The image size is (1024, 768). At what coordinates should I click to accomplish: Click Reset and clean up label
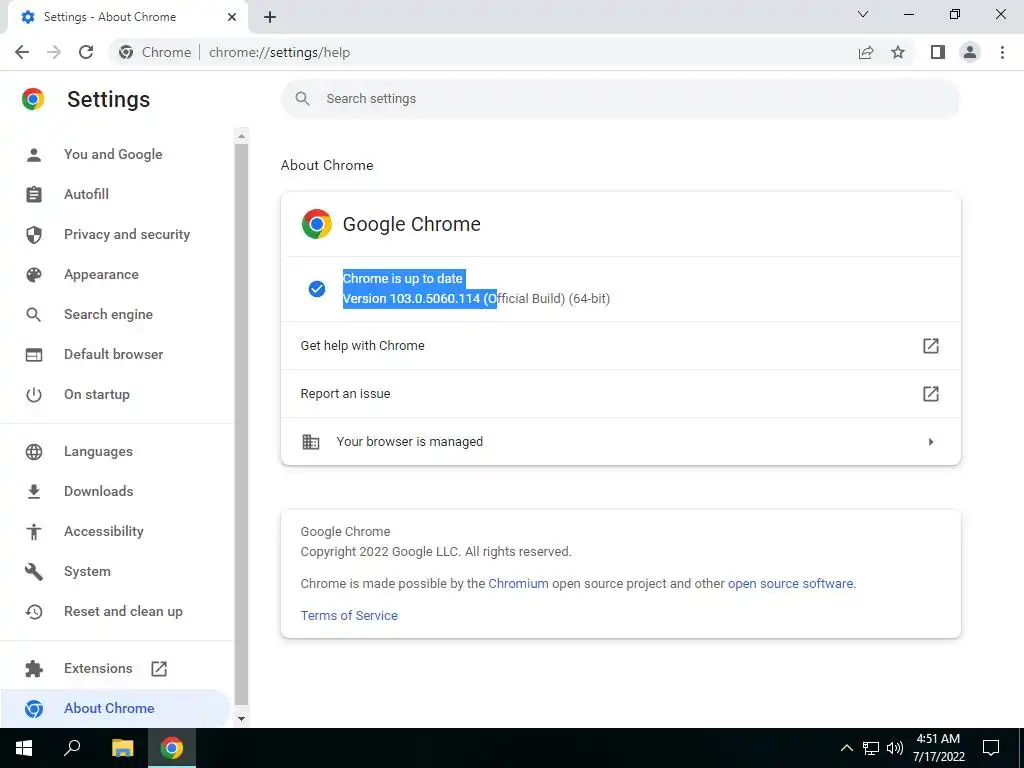123,612
